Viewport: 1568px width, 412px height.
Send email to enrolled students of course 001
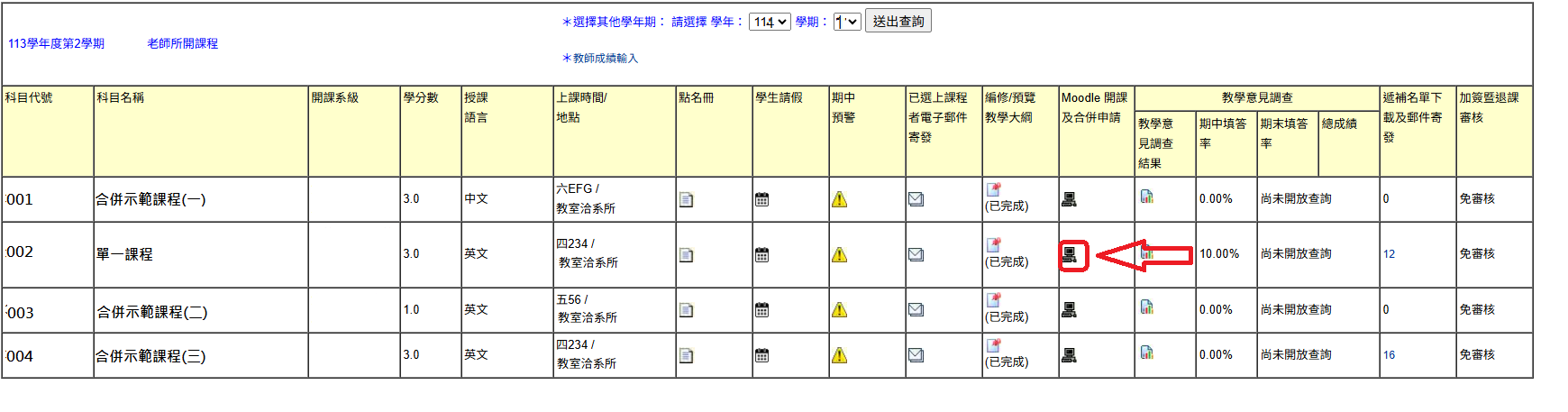pos(916,199)
